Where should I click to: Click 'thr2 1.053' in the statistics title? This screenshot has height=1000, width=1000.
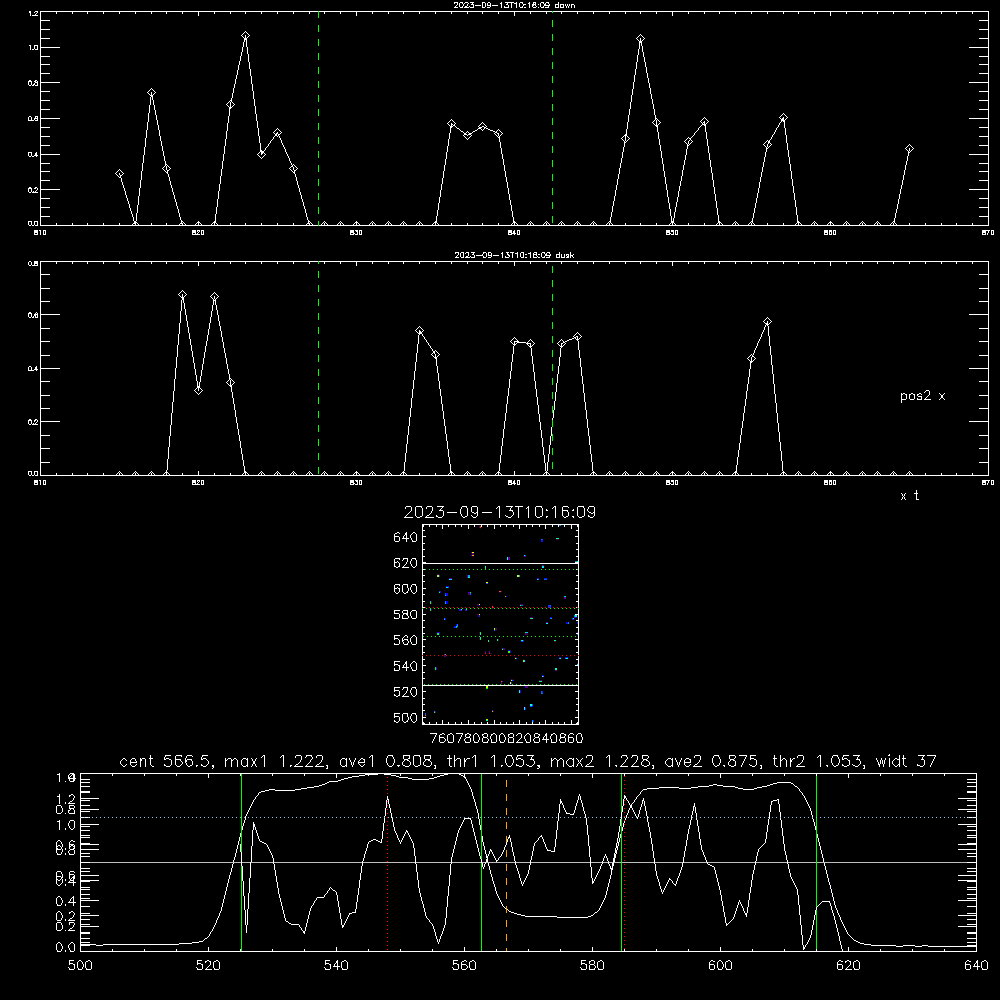click(x=818, y=761)
